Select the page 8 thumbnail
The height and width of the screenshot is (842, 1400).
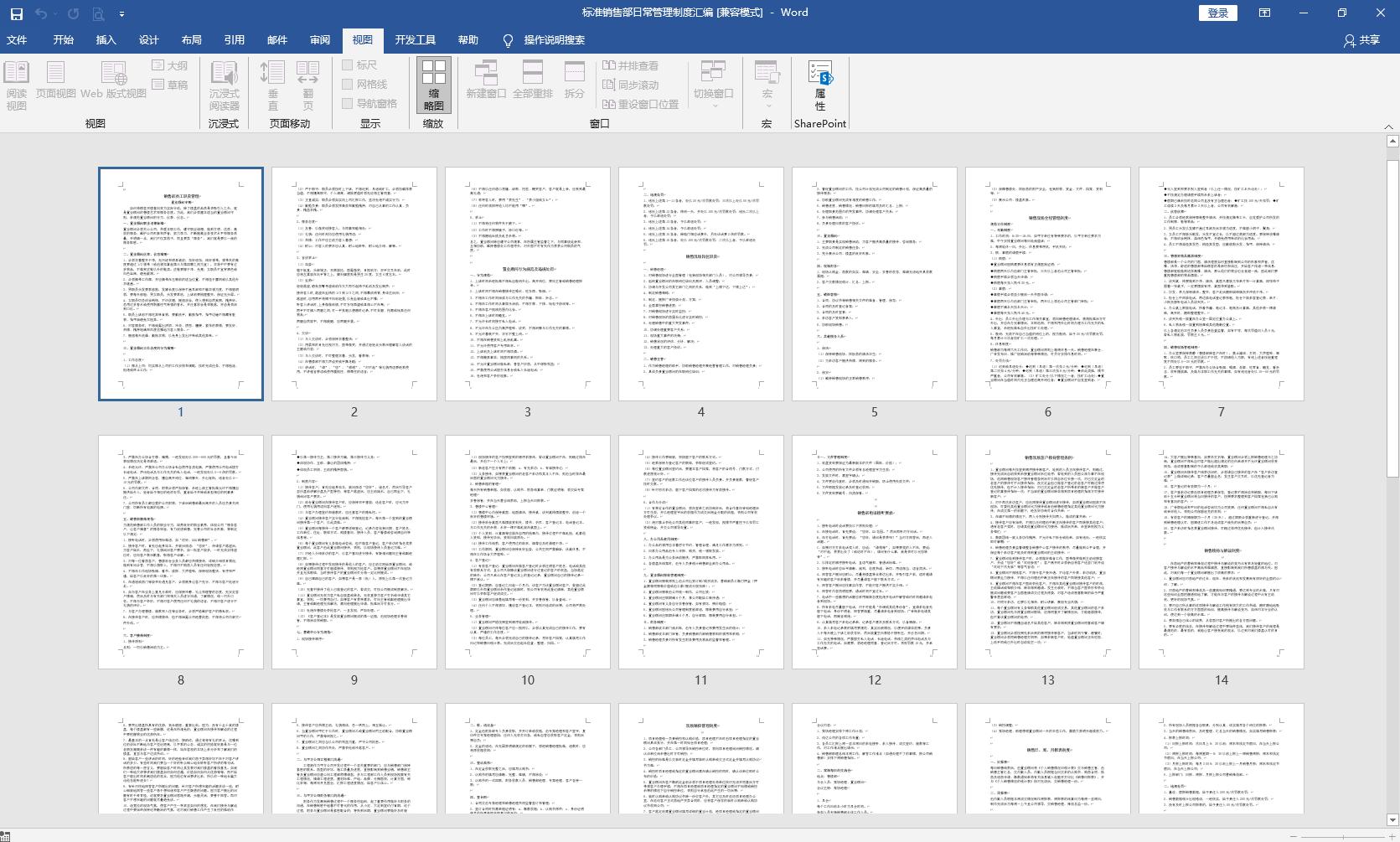point(181,552)
